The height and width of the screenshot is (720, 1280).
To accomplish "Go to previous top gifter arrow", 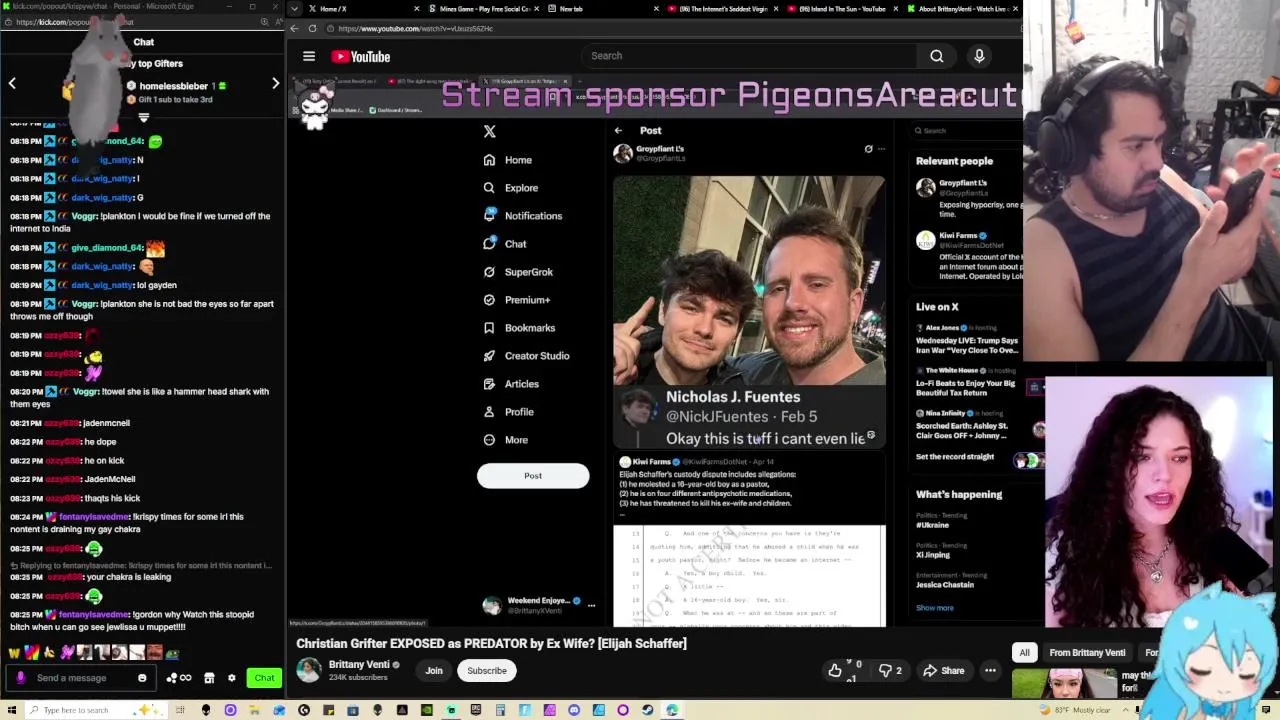I will pyautogui.click(x=12, y=84).
